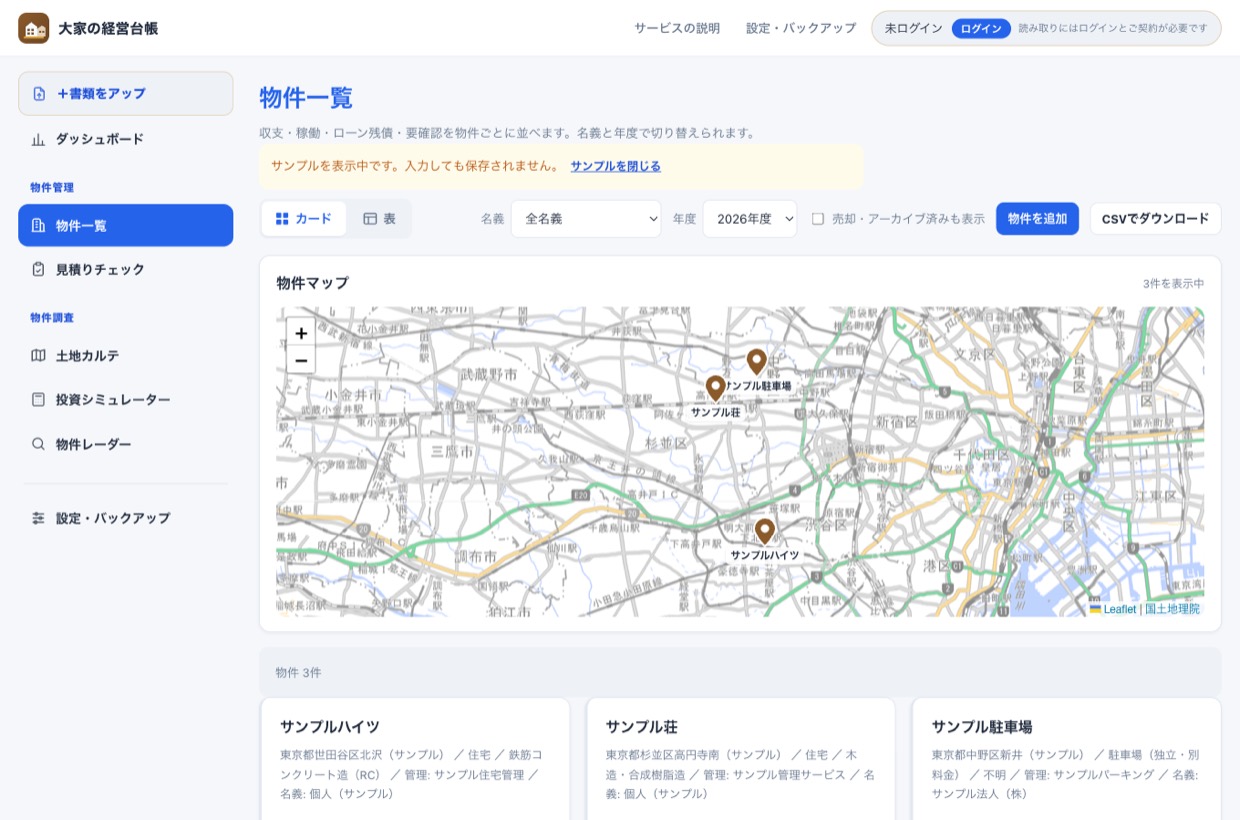Click the blue ログイン button
The image size is (1240, 820).
click(981, 28)
